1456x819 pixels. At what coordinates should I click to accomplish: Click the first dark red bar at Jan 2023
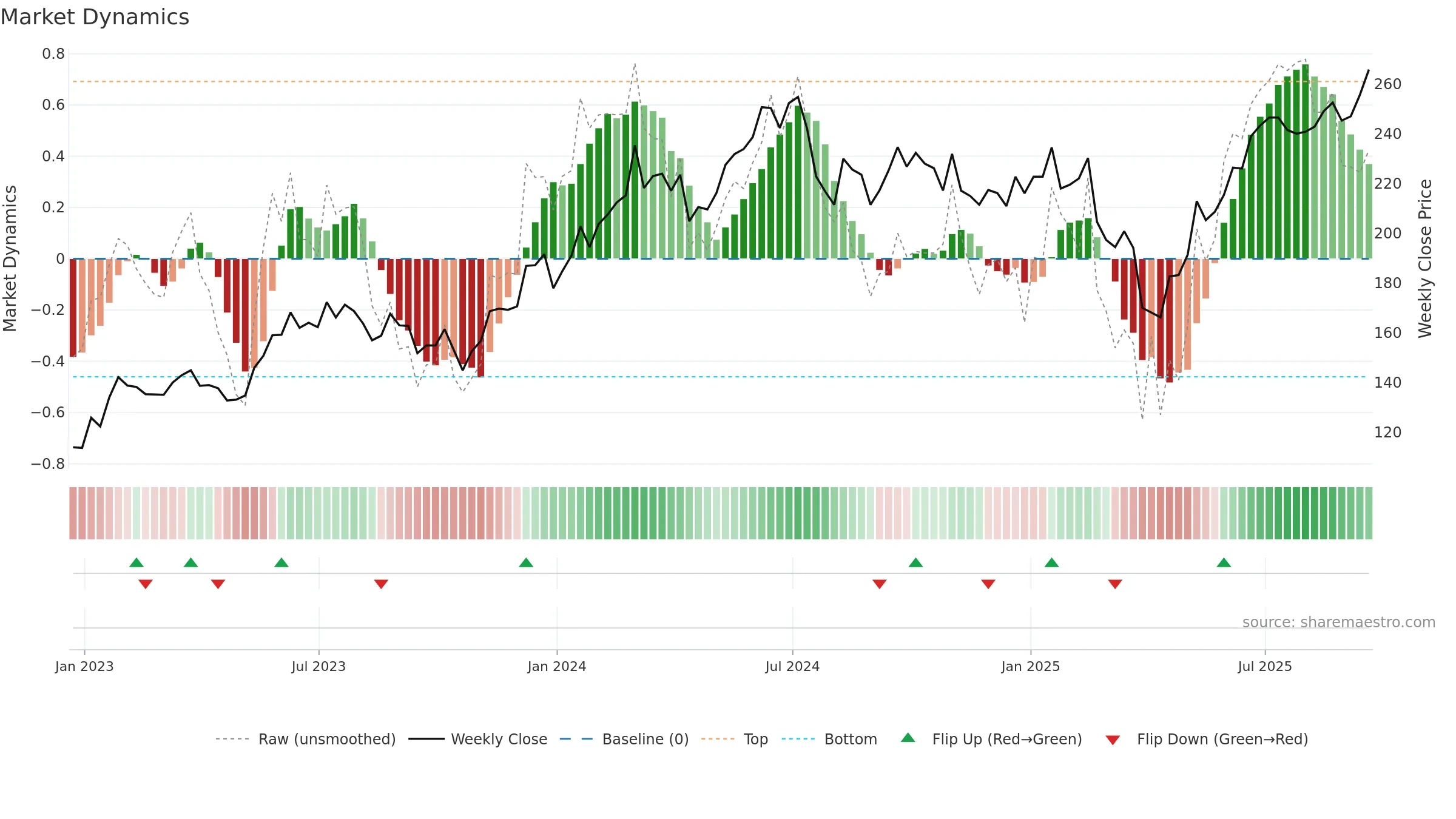[73, 308]
